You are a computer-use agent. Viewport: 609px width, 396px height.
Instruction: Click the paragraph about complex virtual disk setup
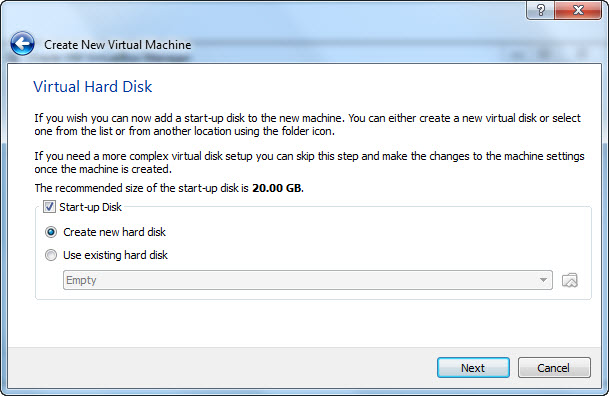coord(309,163)
